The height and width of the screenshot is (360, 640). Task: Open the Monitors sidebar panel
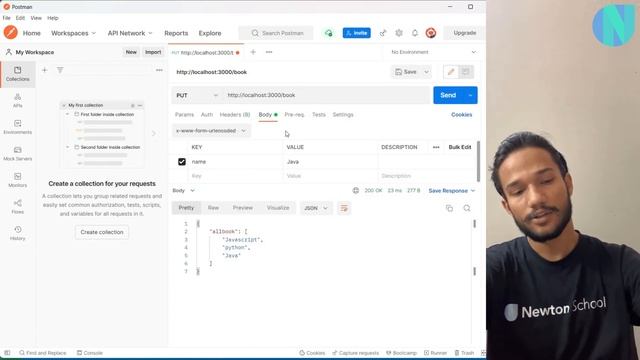coord(18,180)
